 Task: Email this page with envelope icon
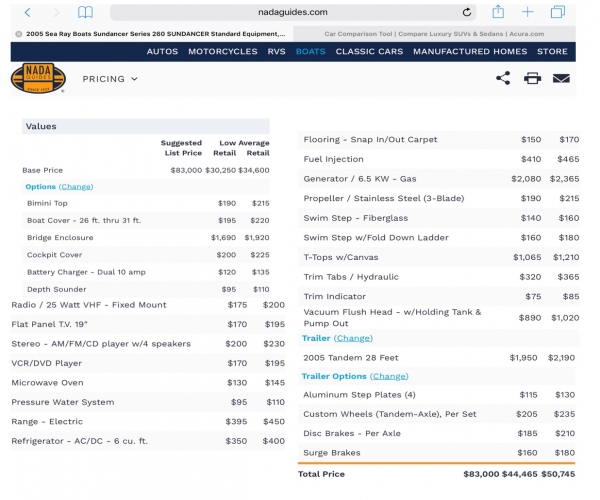[561, 78]
